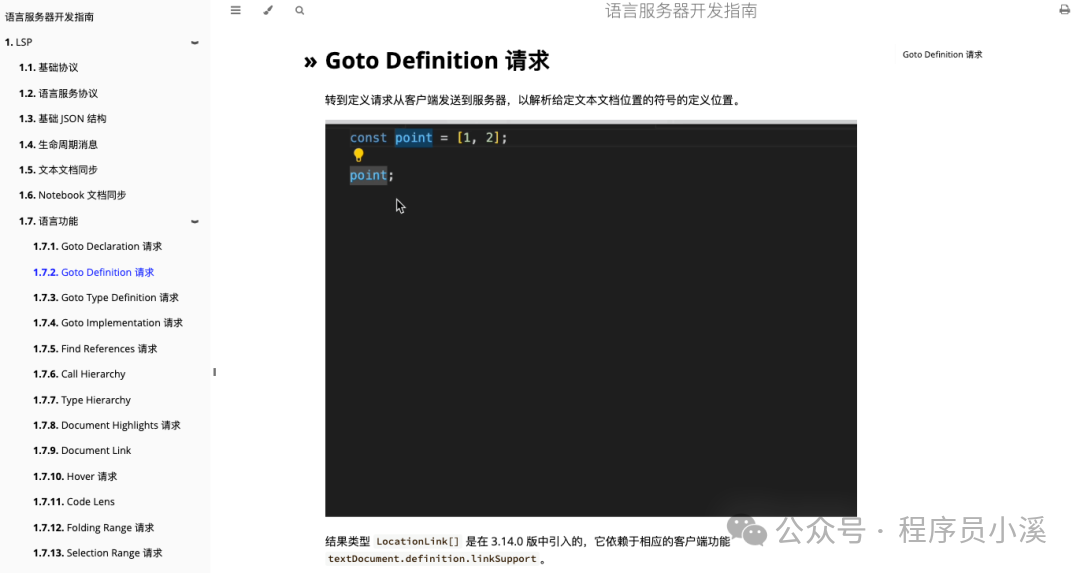
Task: Open 1.7.11. Code Lens page
Action: point(74,501)
